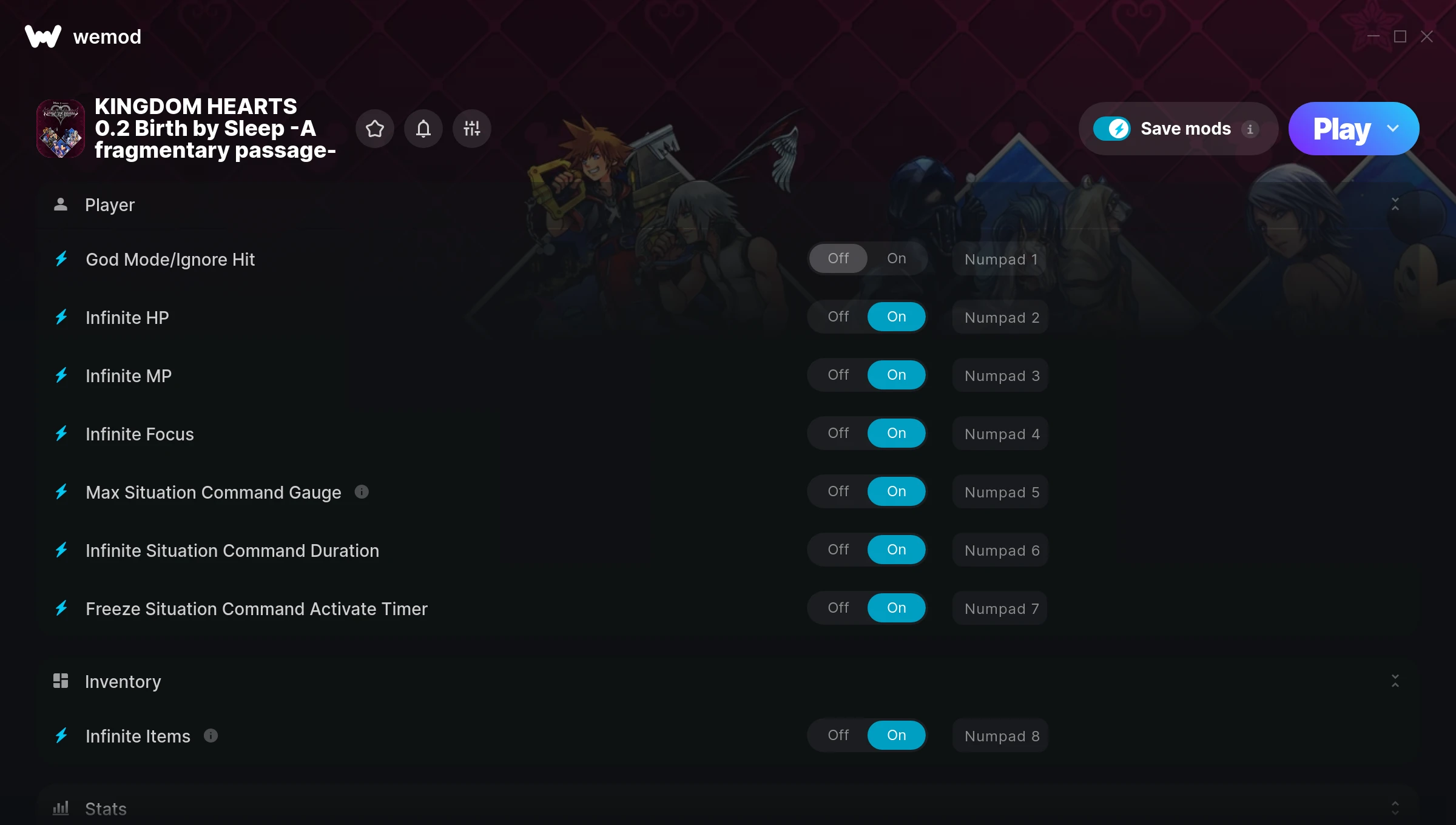The height and width of the screenshot is (825, 1456).
Task: Click the Play button
Action: point(1341,129)
